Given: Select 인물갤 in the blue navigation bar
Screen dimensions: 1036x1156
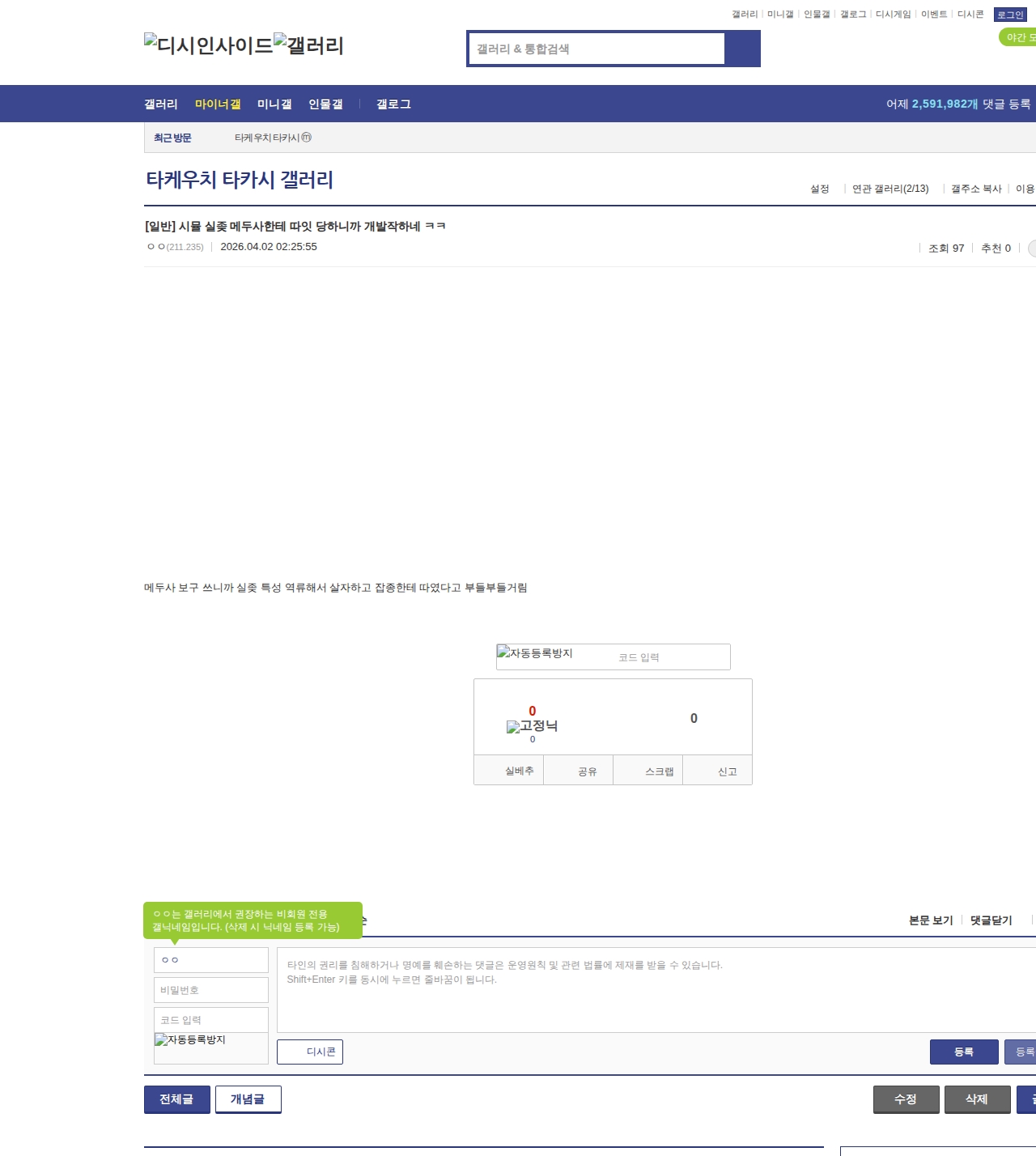Looking at the screenshot, I should click(x=325, y=104).
